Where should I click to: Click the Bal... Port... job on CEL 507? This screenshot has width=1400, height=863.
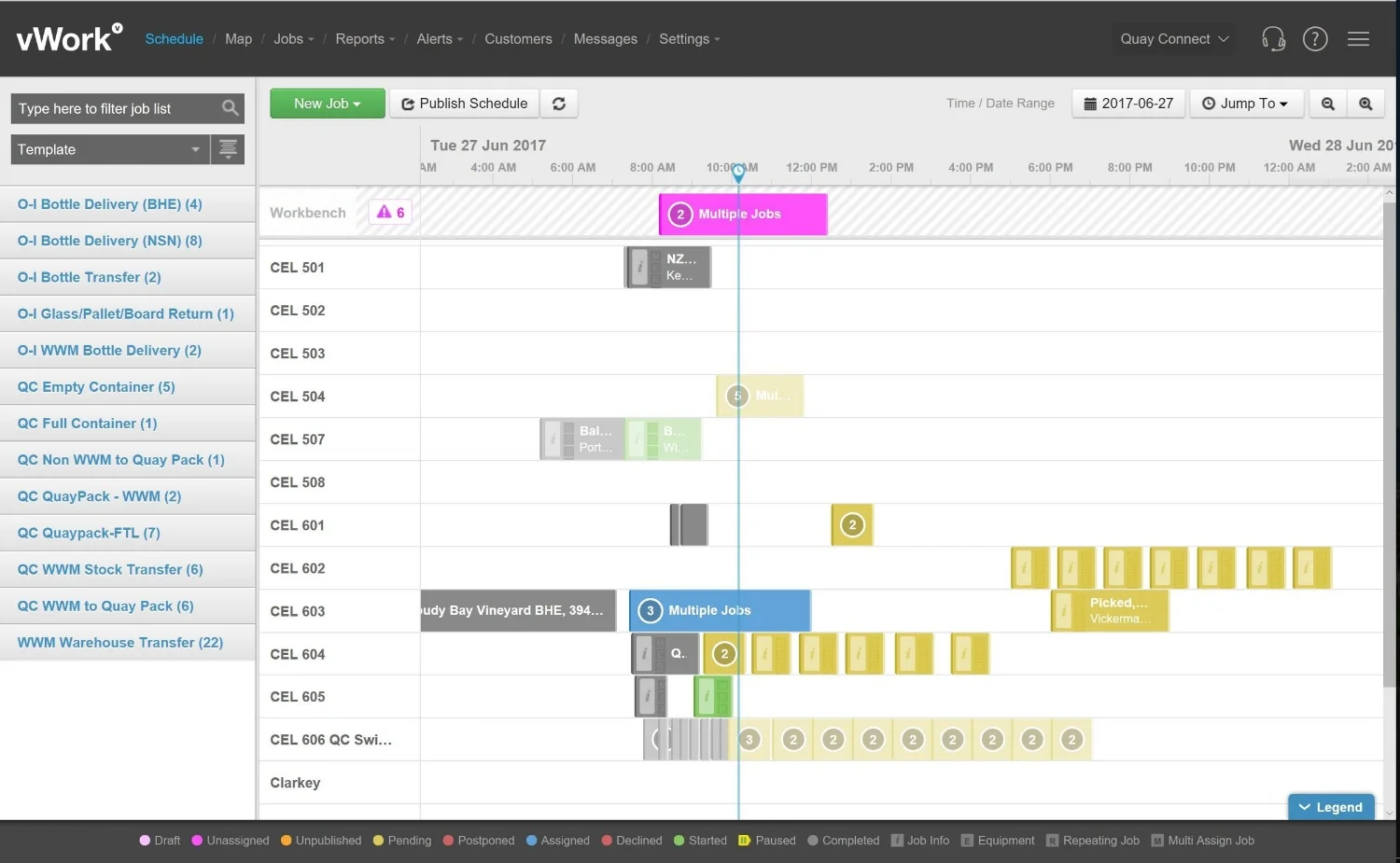581,438
